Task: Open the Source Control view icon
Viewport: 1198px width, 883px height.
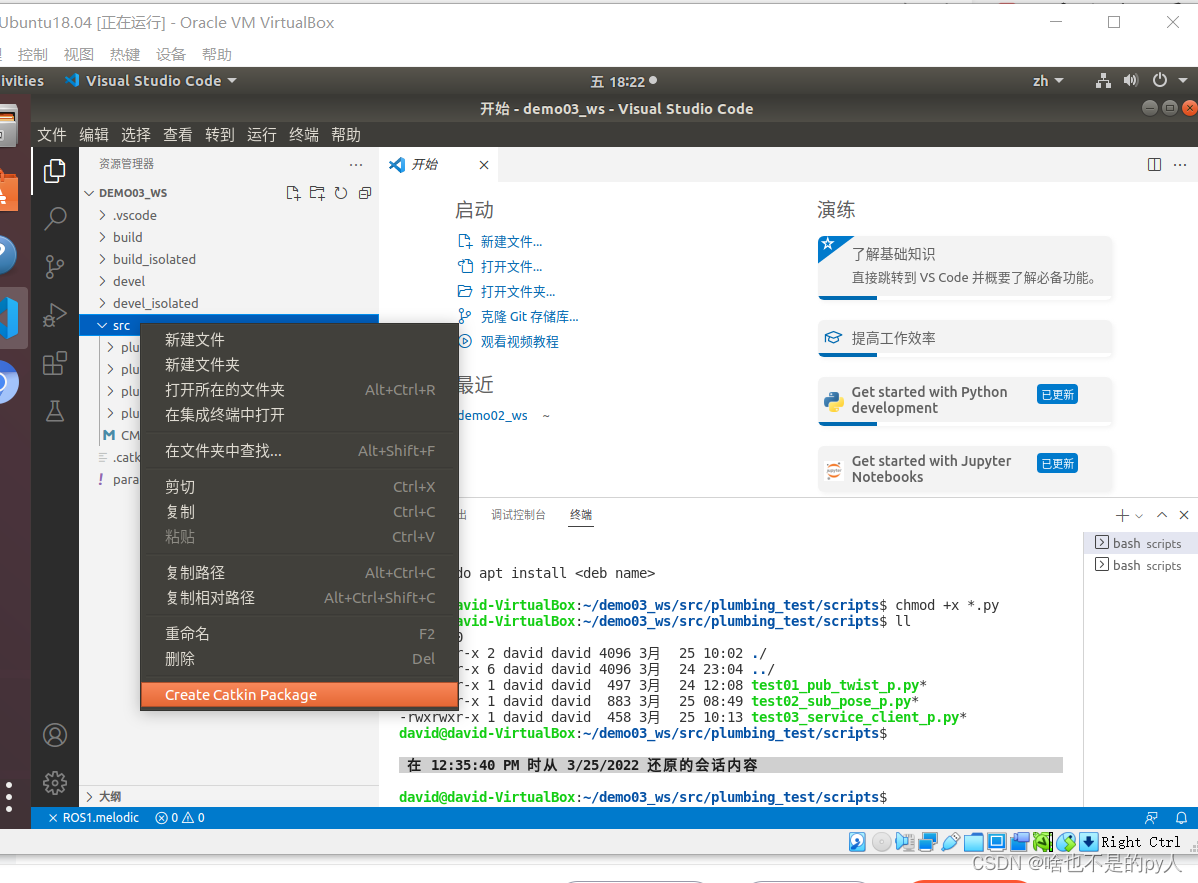Action: click(54, 267)
